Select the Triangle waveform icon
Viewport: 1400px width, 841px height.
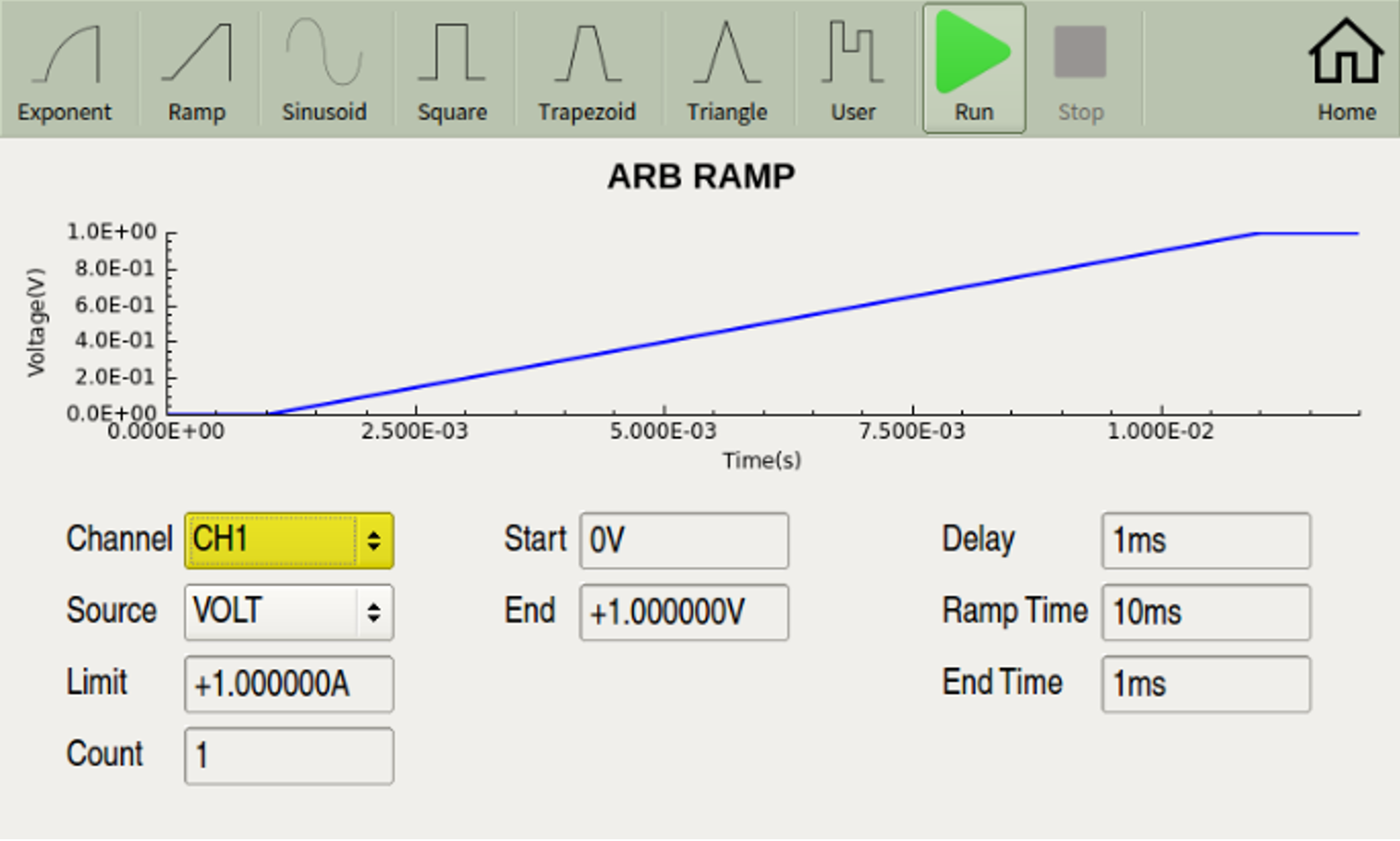pyautogui.click(x=726, y=70)
